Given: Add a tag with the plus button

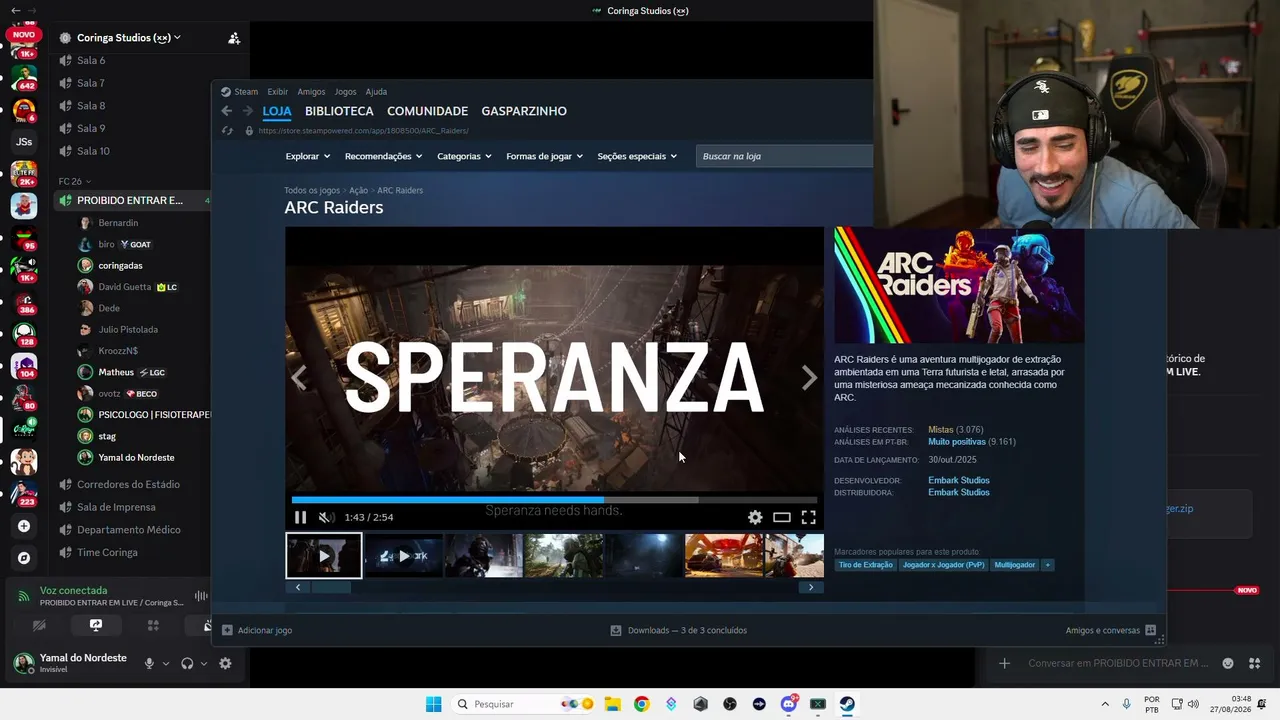Looking at the screenshot, I should point(1047,565).
